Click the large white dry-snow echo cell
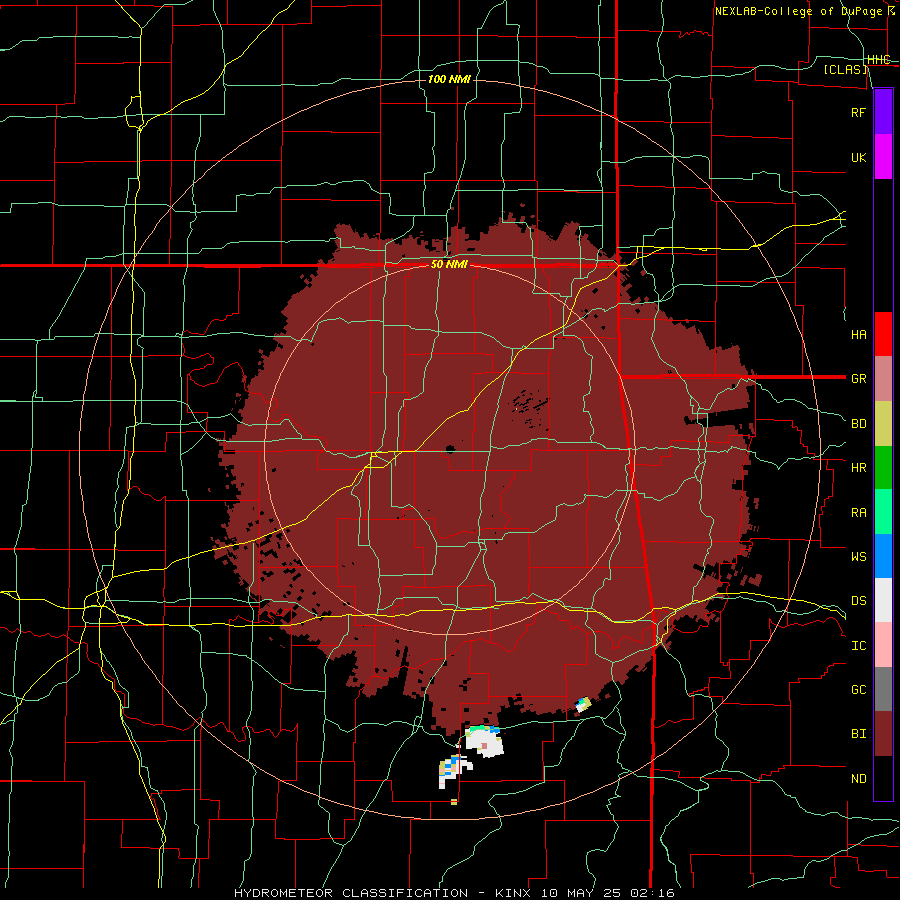Image resolution: width=900 pixels, height=900 pixels. 484,743
